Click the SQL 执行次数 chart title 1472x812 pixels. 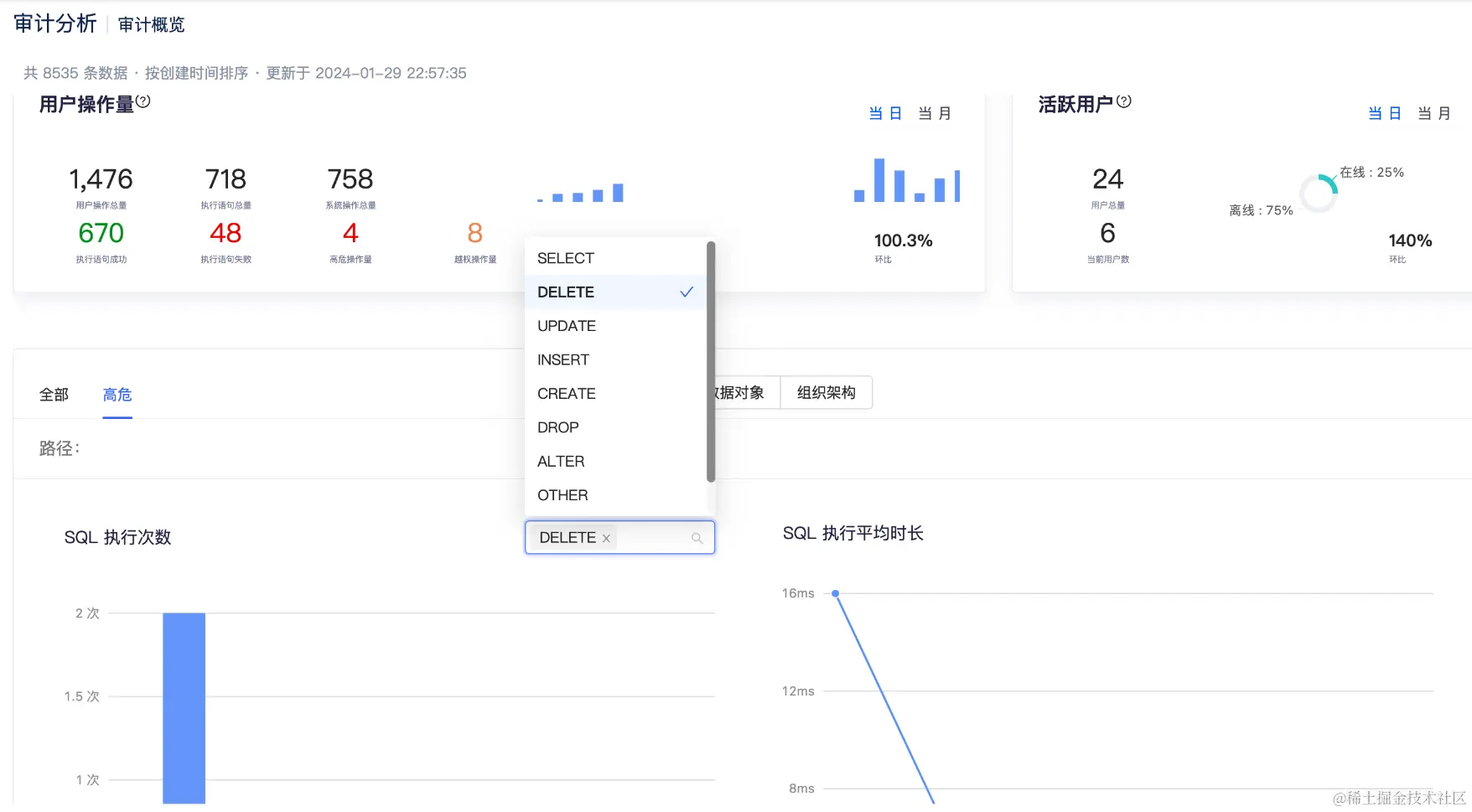[118, 537]
